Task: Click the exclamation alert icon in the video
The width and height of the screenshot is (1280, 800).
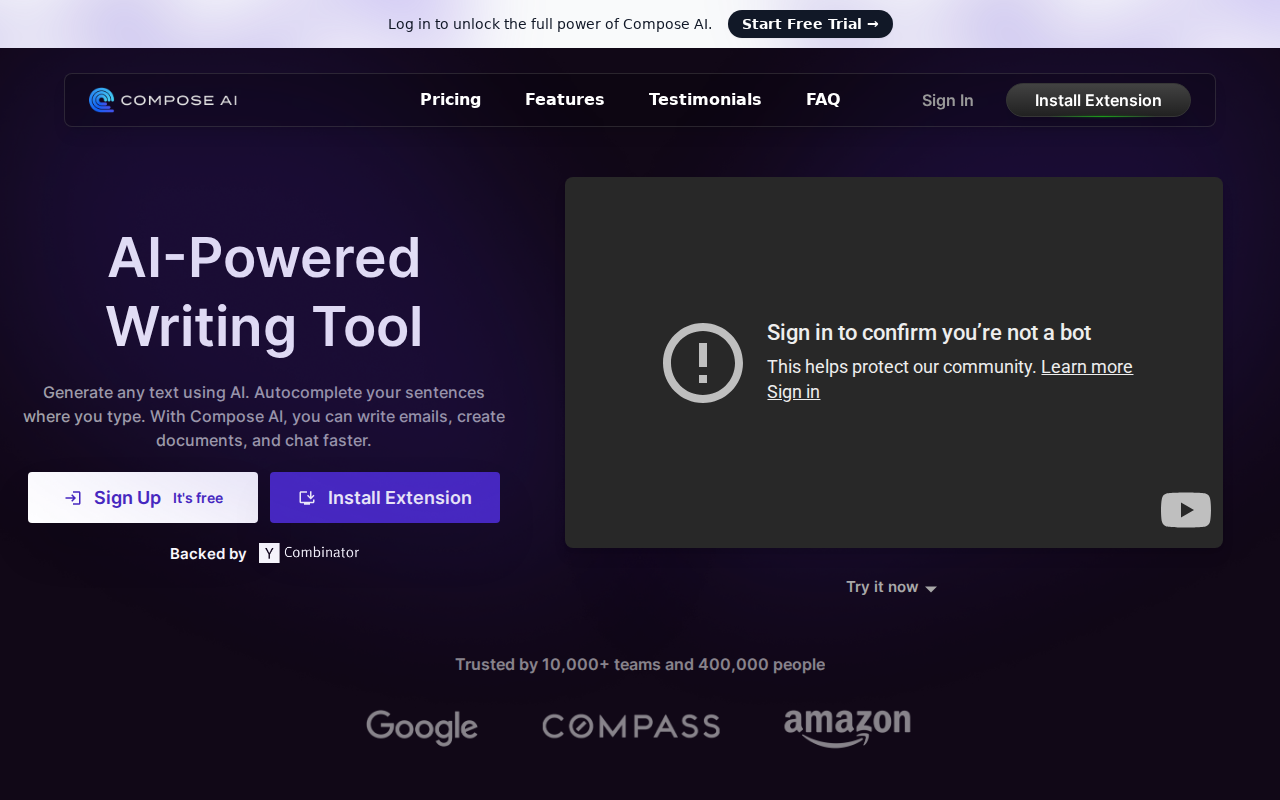Action: point(702,363)
